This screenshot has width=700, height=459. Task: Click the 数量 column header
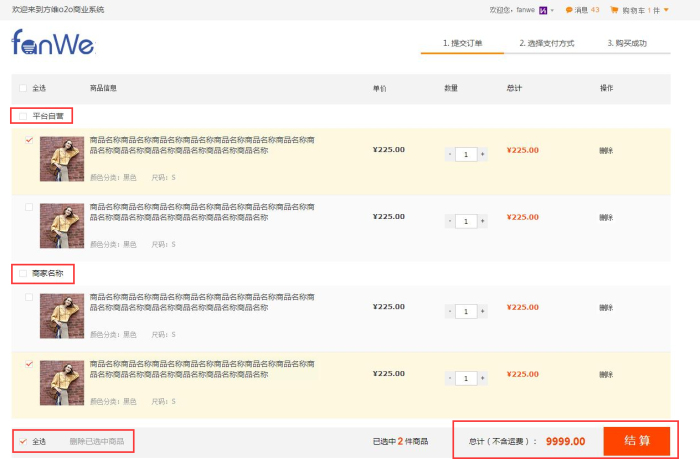point(451,88)
